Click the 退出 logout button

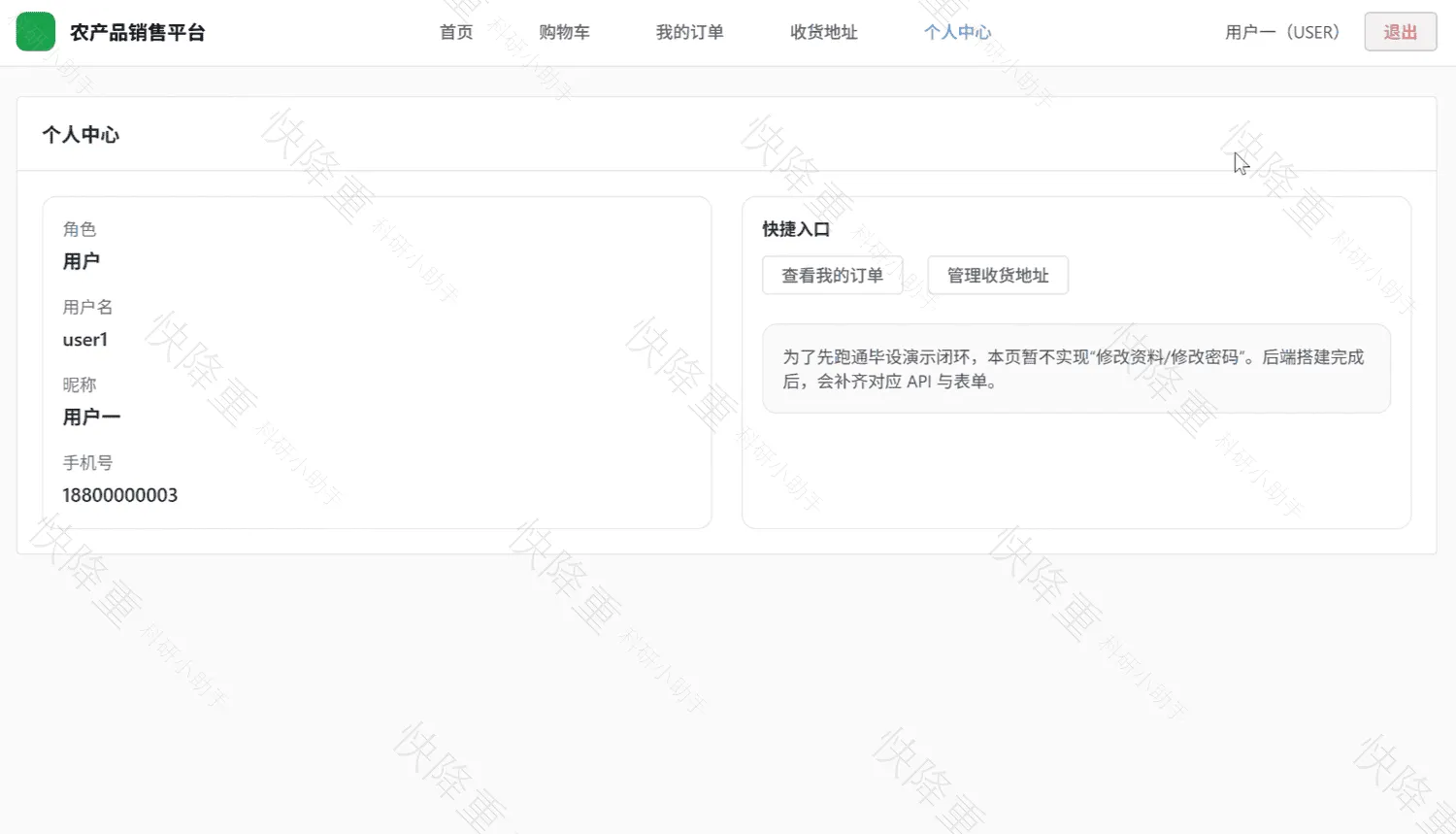(1400, 32)
